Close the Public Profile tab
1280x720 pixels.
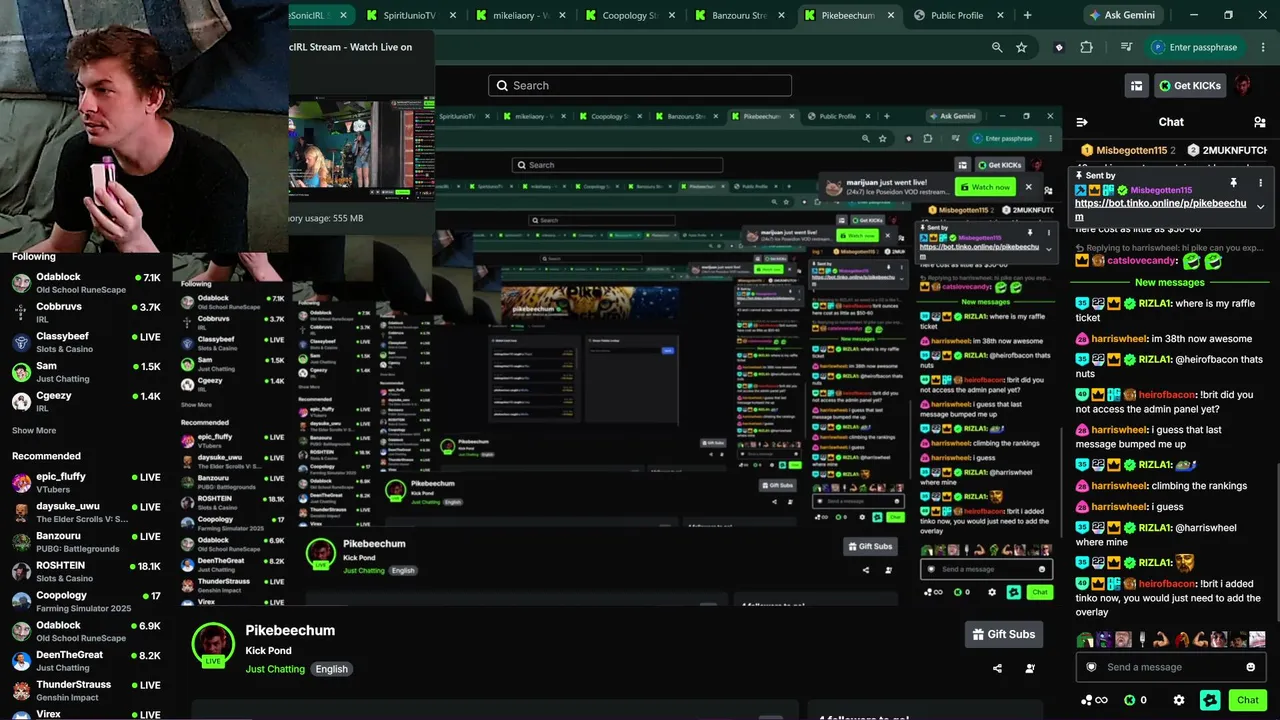point(1001,15)
